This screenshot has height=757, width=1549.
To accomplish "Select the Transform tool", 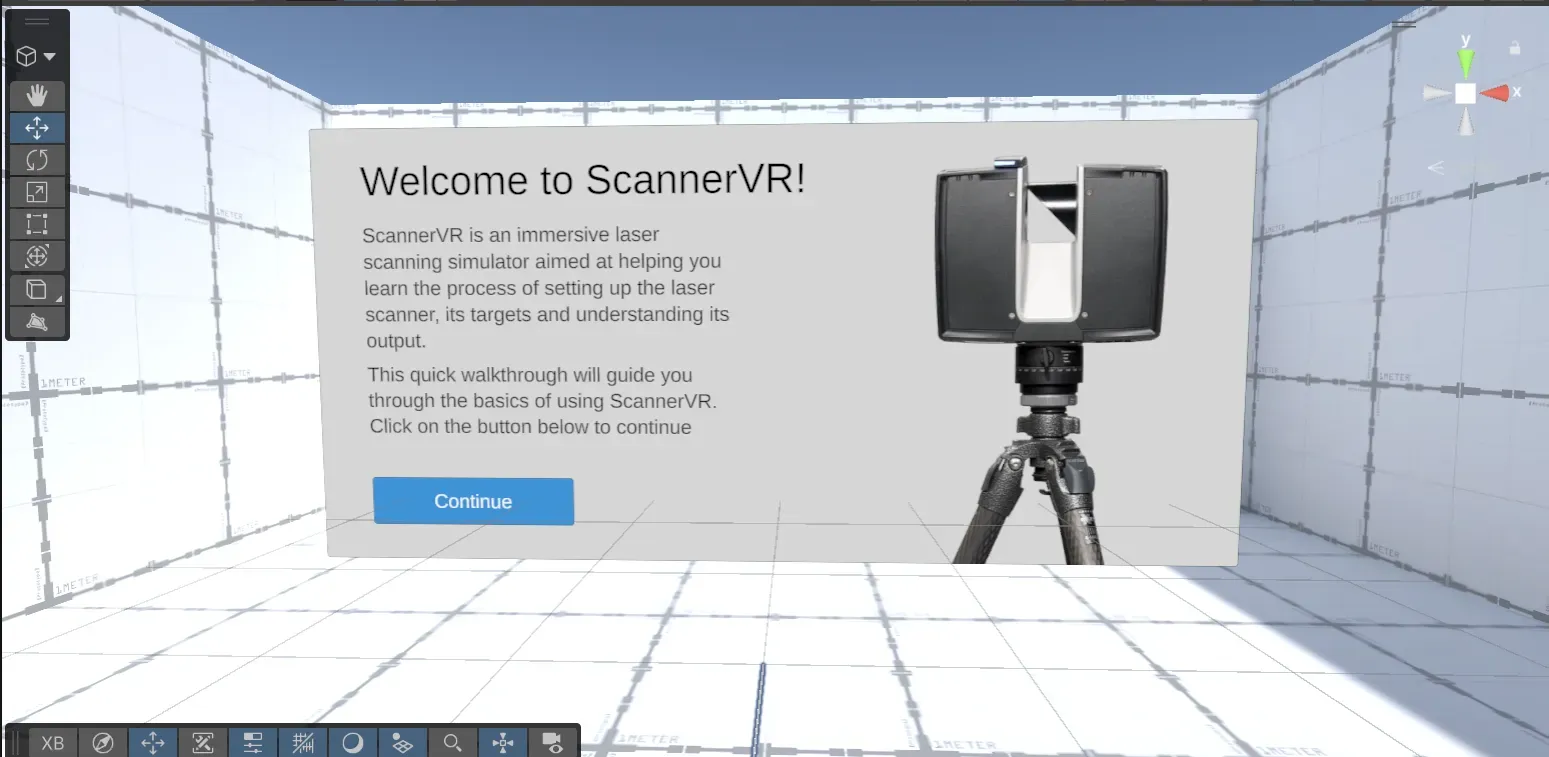I will tap(37, 256).
